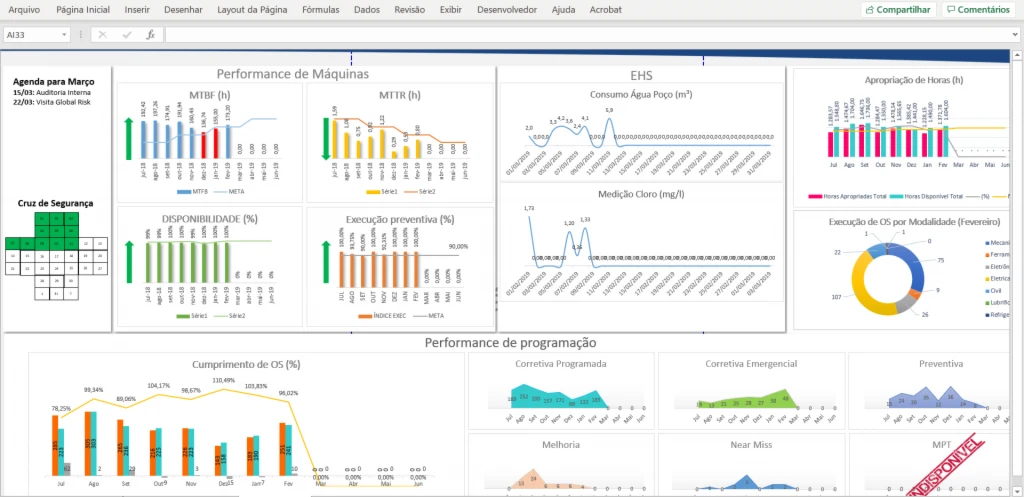Expand the formula bar chevron
Viewport: 1024px width, 497px height.
click(x=1017, y=35)
